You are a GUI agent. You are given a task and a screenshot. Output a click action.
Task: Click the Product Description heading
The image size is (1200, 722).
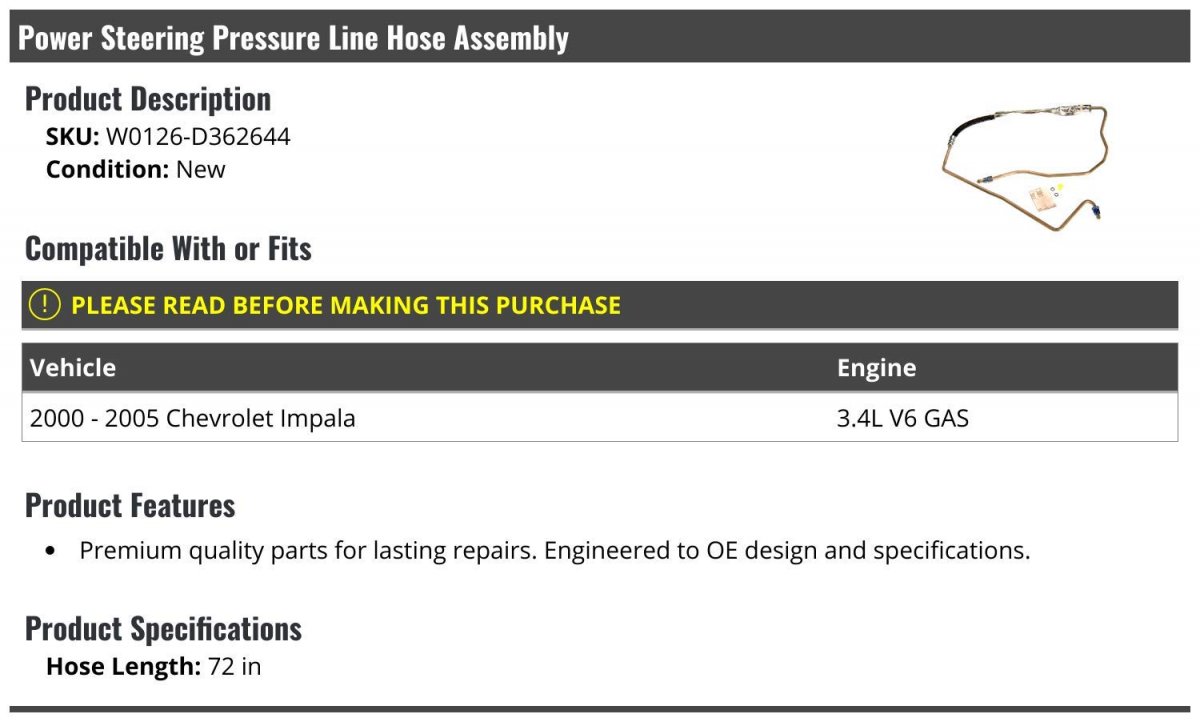[148, 99]
